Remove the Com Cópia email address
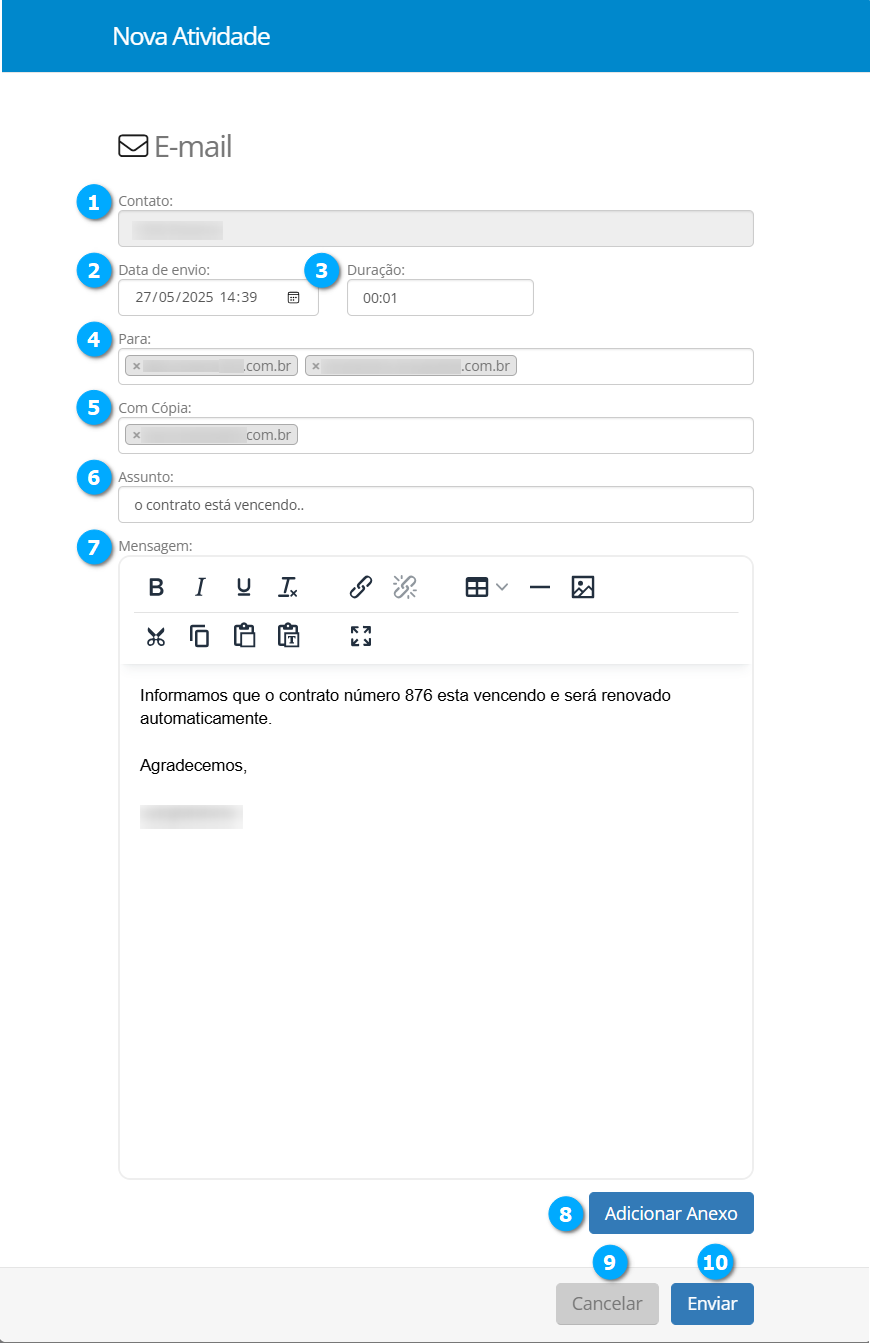This screenshot has width=870, height=1343. click(136, 435)
